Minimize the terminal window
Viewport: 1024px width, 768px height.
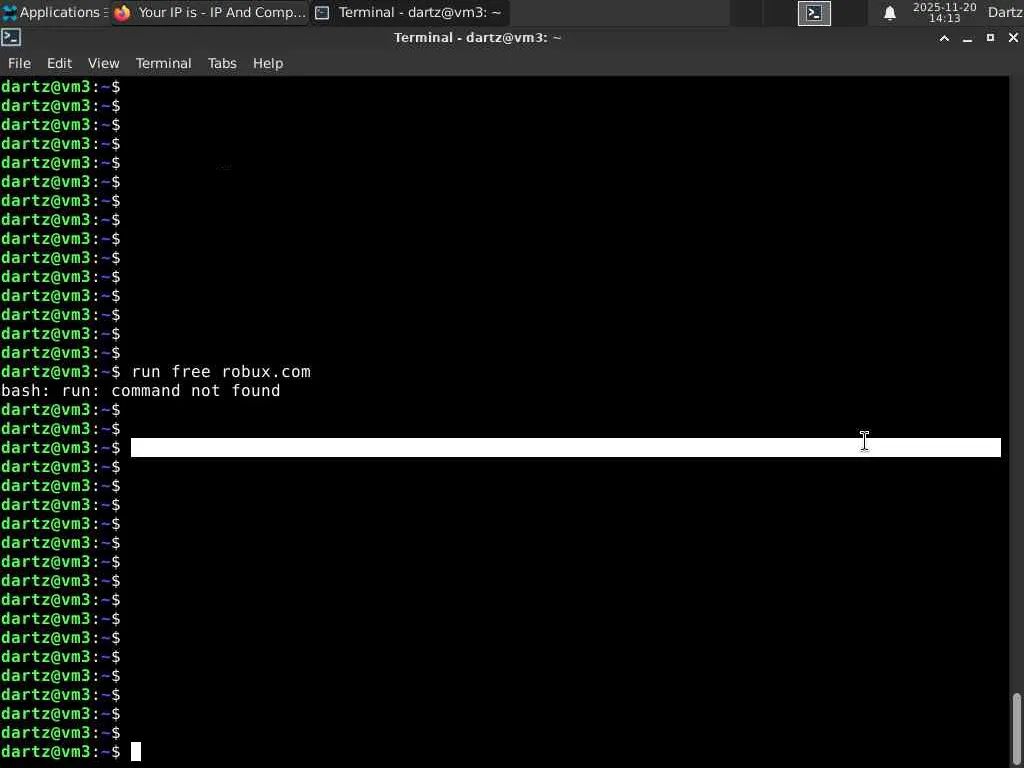967,39
